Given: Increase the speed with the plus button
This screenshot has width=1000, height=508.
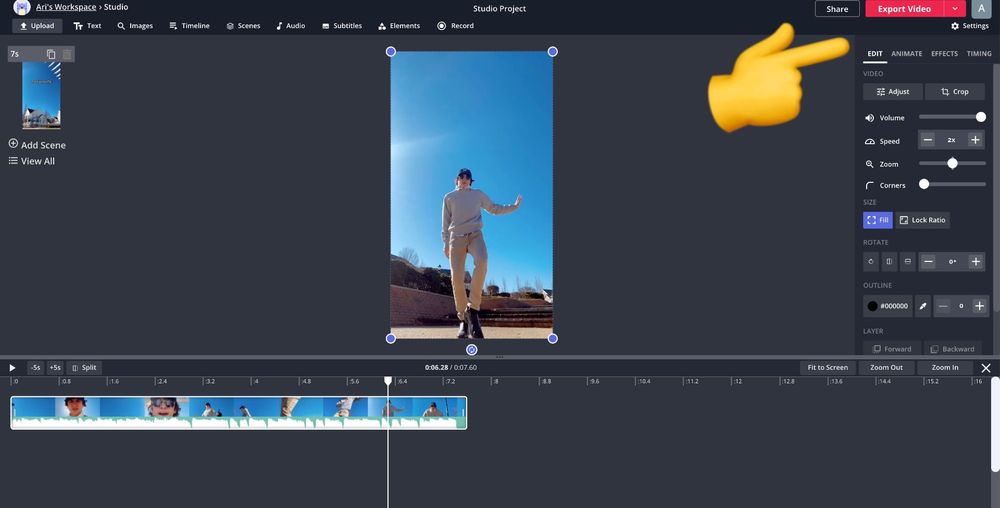Looking at the screenshot, I should point(975,140).
